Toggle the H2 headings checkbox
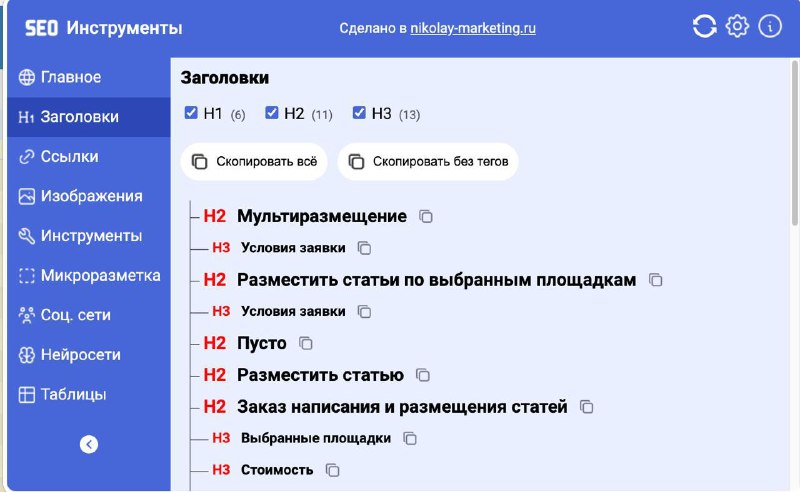This screenshot has height=492, width=800. pos(271,112)
